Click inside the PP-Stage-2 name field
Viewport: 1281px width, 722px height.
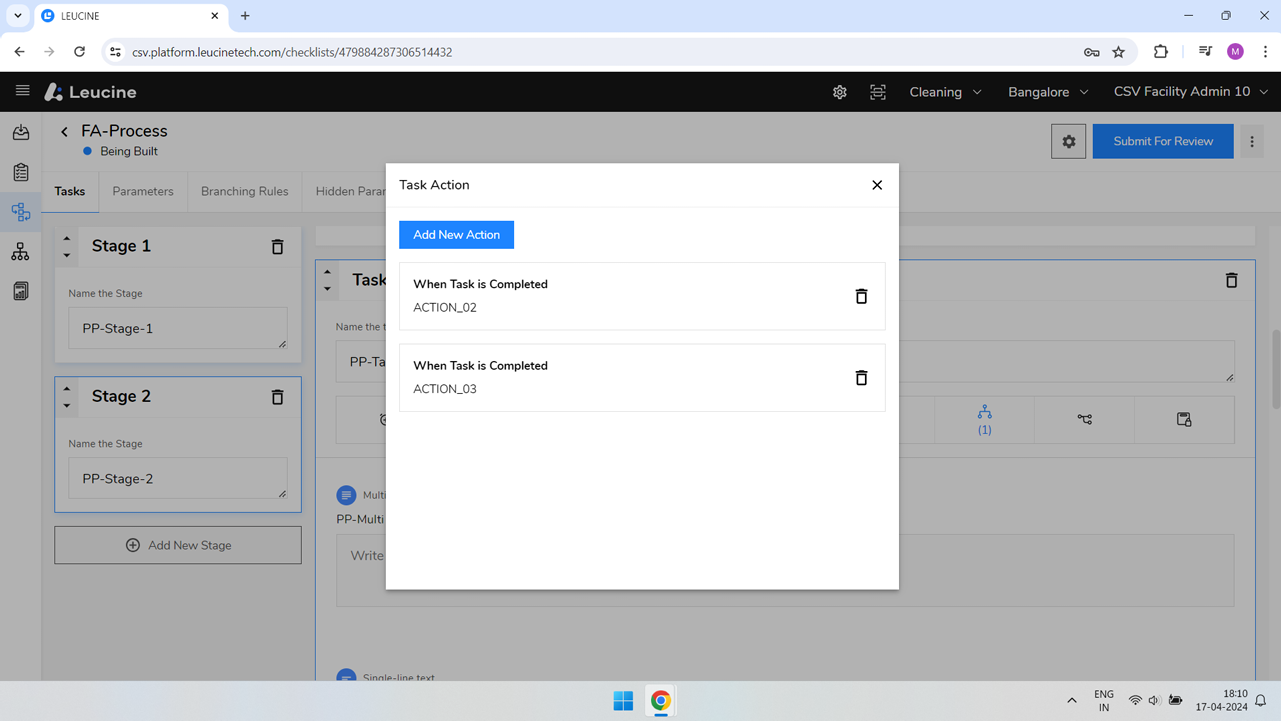coord(177,478)
